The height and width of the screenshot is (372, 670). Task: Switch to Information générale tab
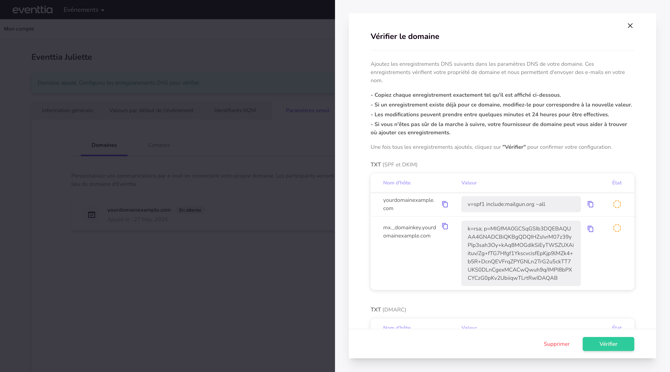click(x=67, y=110)
